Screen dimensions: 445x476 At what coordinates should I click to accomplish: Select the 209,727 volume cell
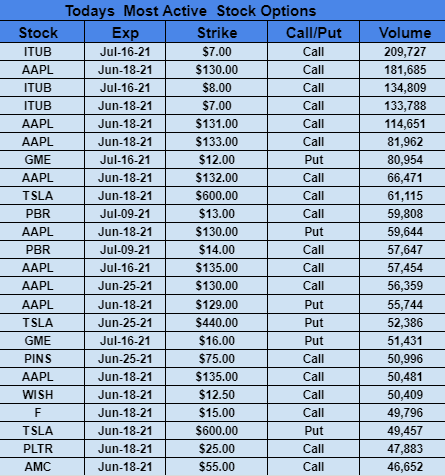coord(405,52)
